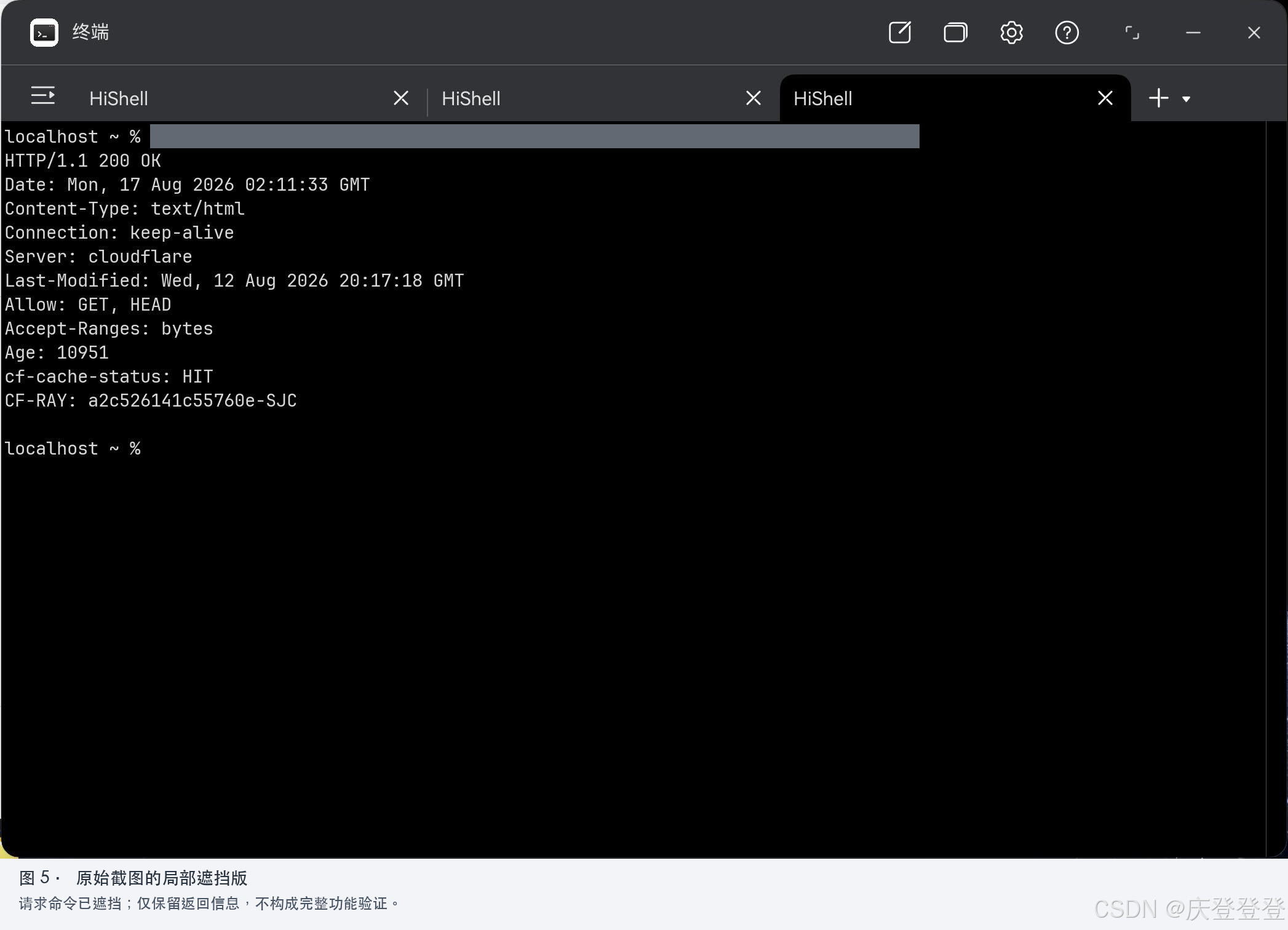Click 'Allow: GET, HEAD' line
Screen dimensions: 1288x930
tap(88, 304)
